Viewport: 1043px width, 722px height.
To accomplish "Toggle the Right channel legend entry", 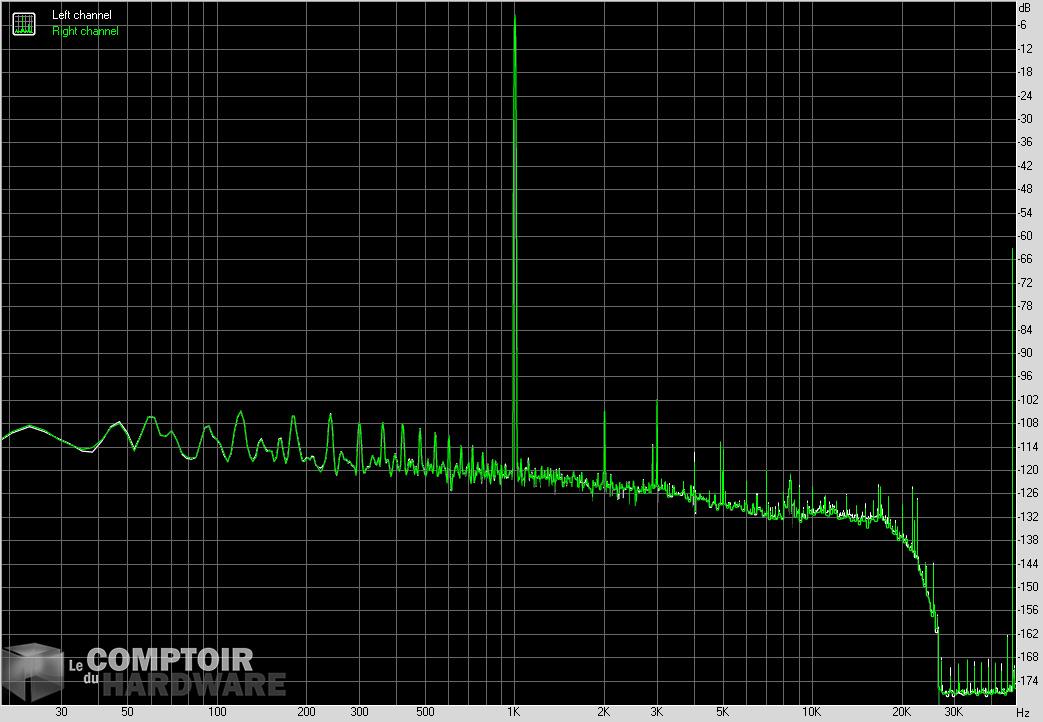I will 85,31.
